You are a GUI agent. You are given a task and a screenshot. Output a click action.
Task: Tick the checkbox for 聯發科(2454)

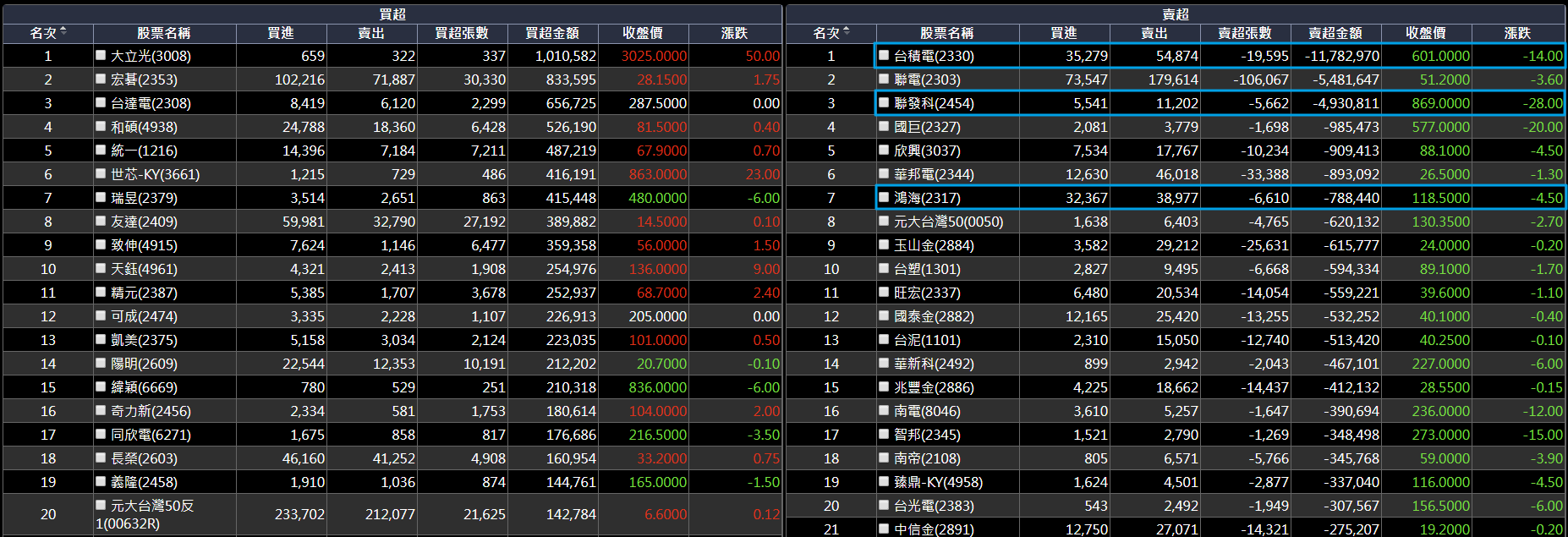coord(884,102)
